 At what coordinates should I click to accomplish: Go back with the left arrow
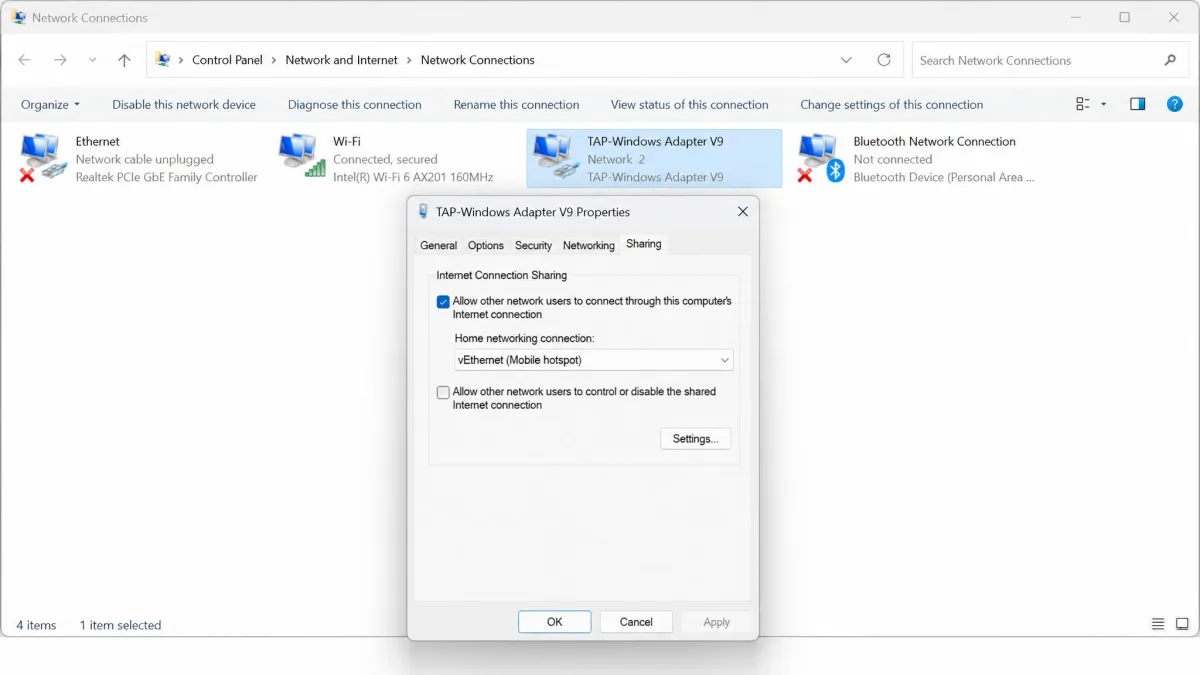coord(25,60)
